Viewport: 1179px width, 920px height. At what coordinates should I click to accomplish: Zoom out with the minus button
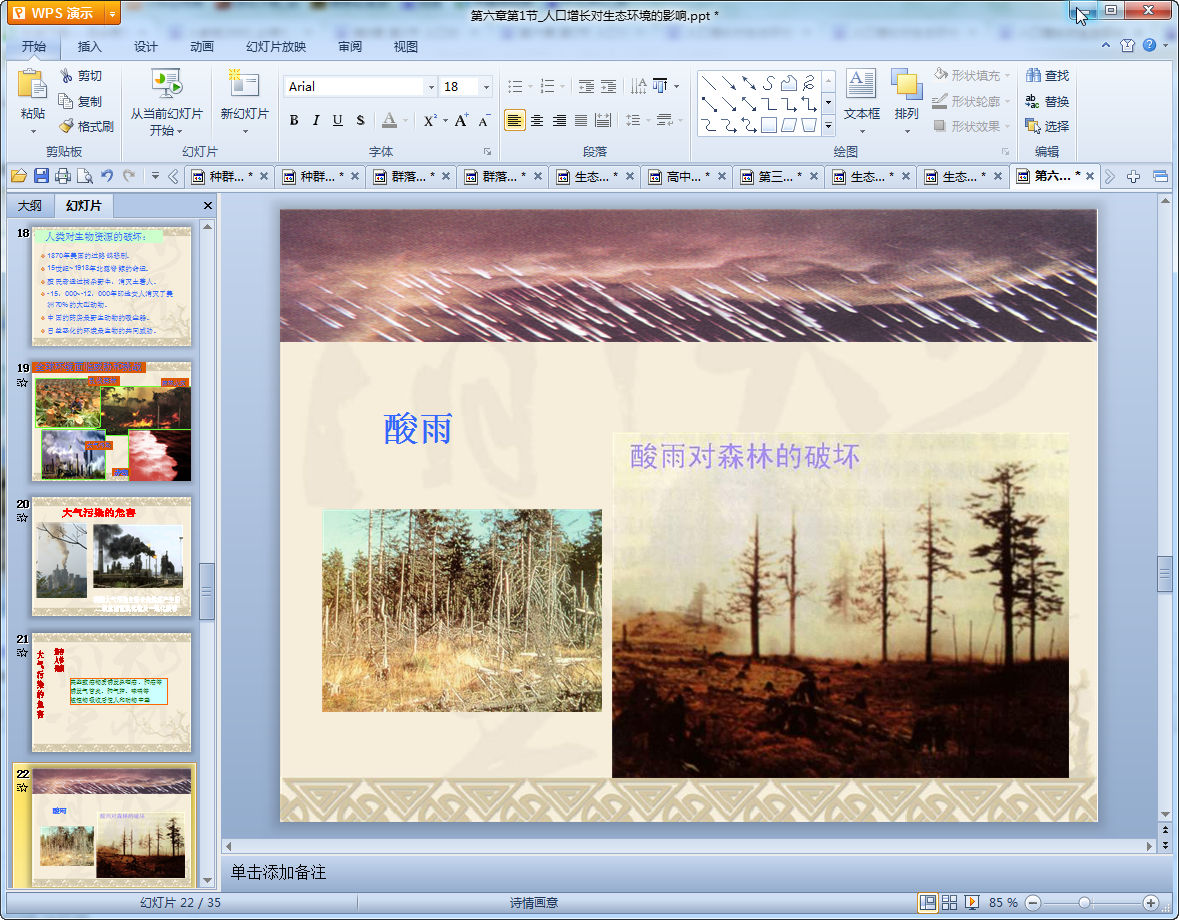pos(1033,903)
